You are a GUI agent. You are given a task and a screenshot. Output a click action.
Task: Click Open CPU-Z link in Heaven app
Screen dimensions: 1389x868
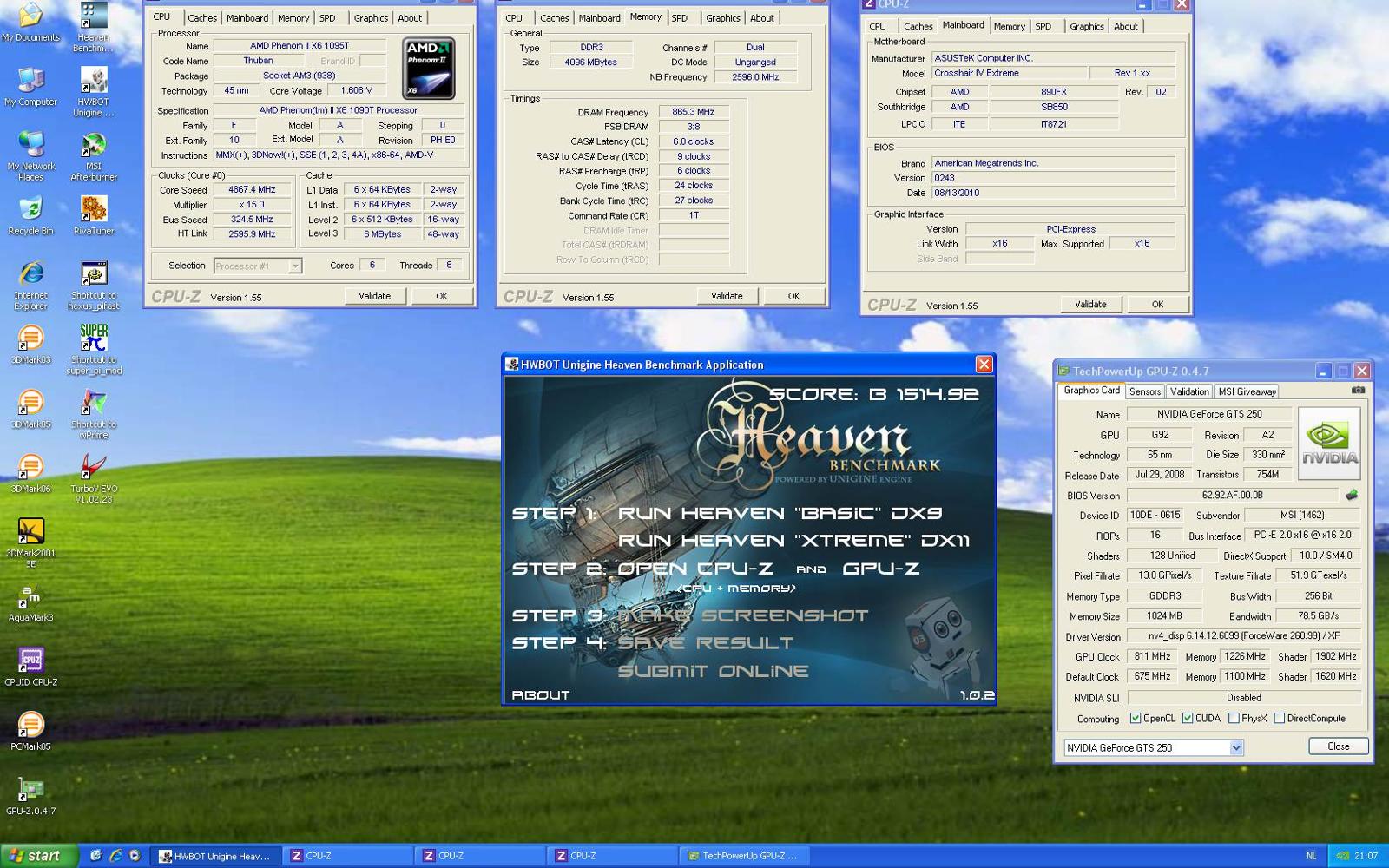694,569
